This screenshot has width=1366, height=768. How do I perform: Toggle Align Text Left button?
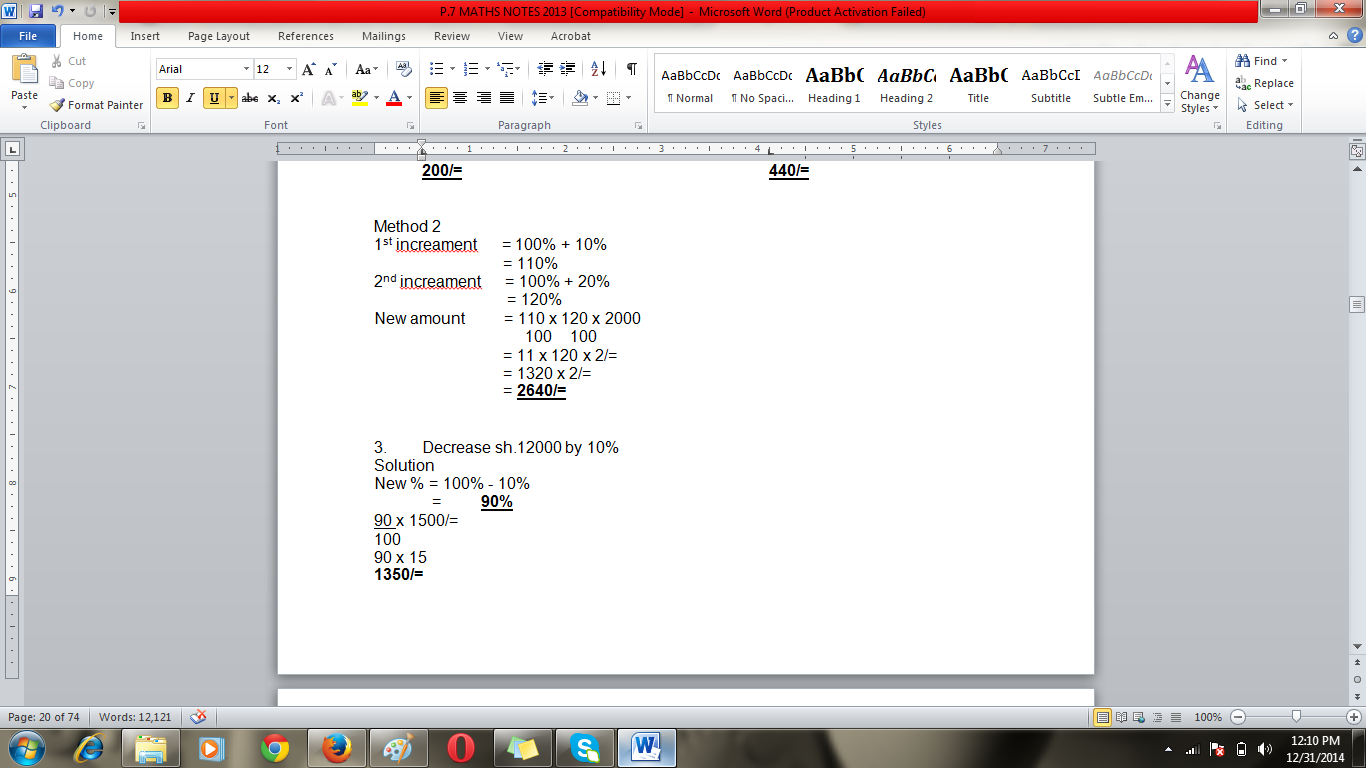coord(436,98)
